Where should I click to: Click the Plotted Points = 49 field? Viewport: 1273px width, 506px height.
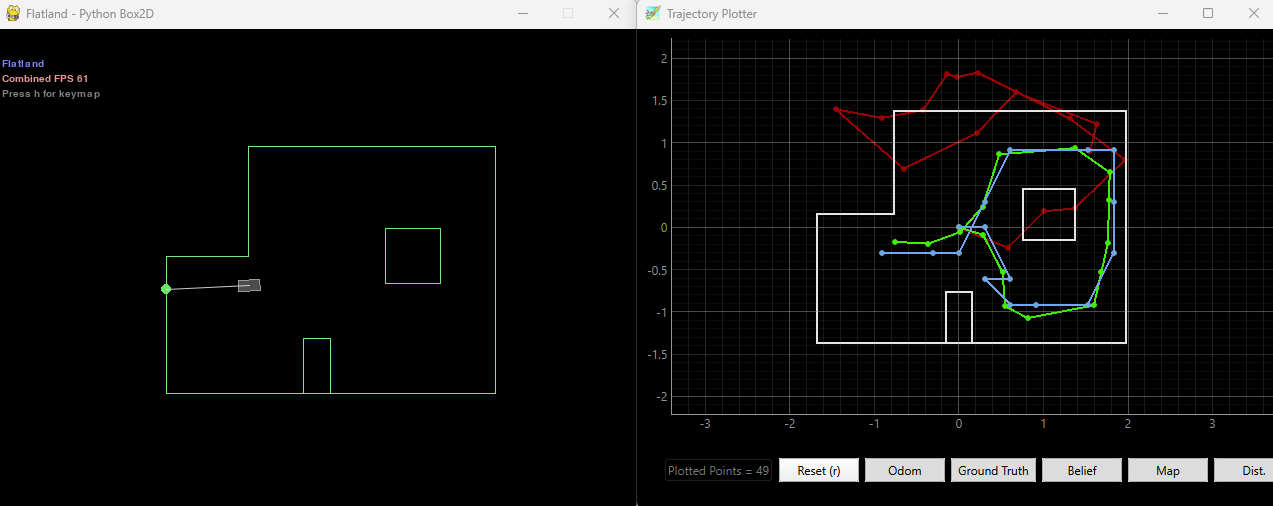pos(719,470)
